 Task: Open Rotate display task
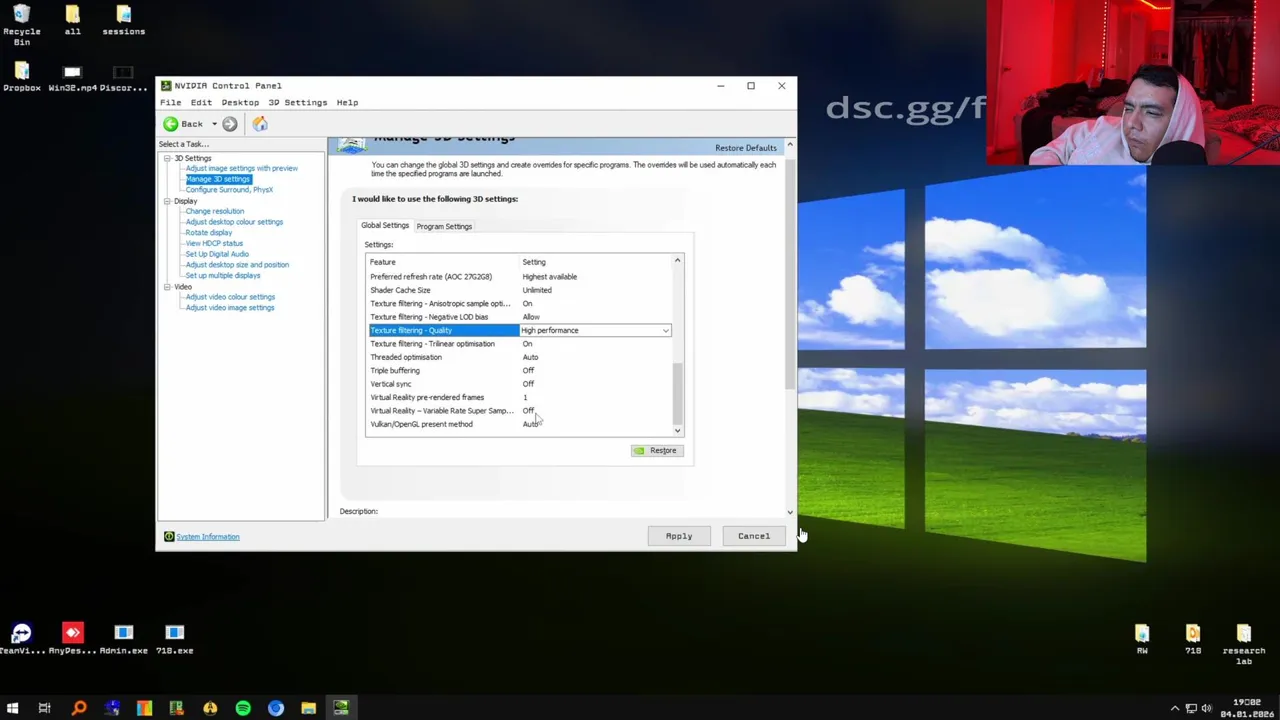coord(209,233)
